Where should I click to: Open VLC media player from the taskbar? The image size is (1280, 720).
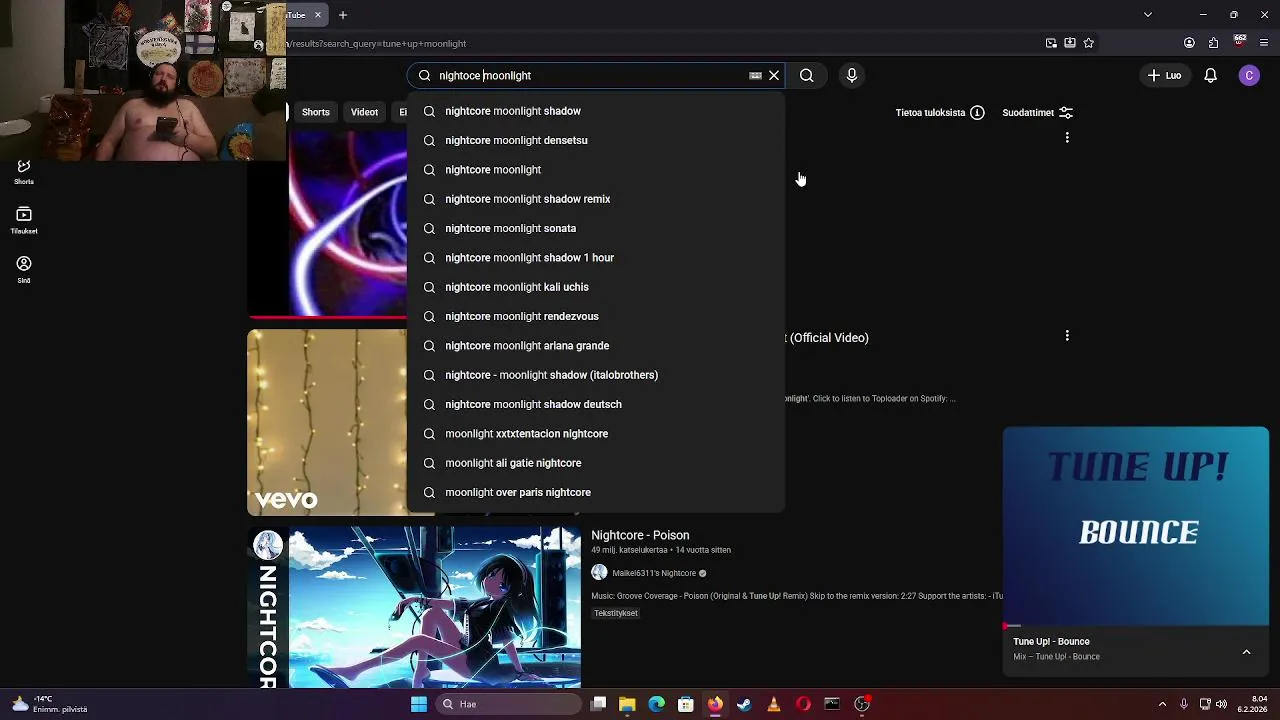click(773, 704)
